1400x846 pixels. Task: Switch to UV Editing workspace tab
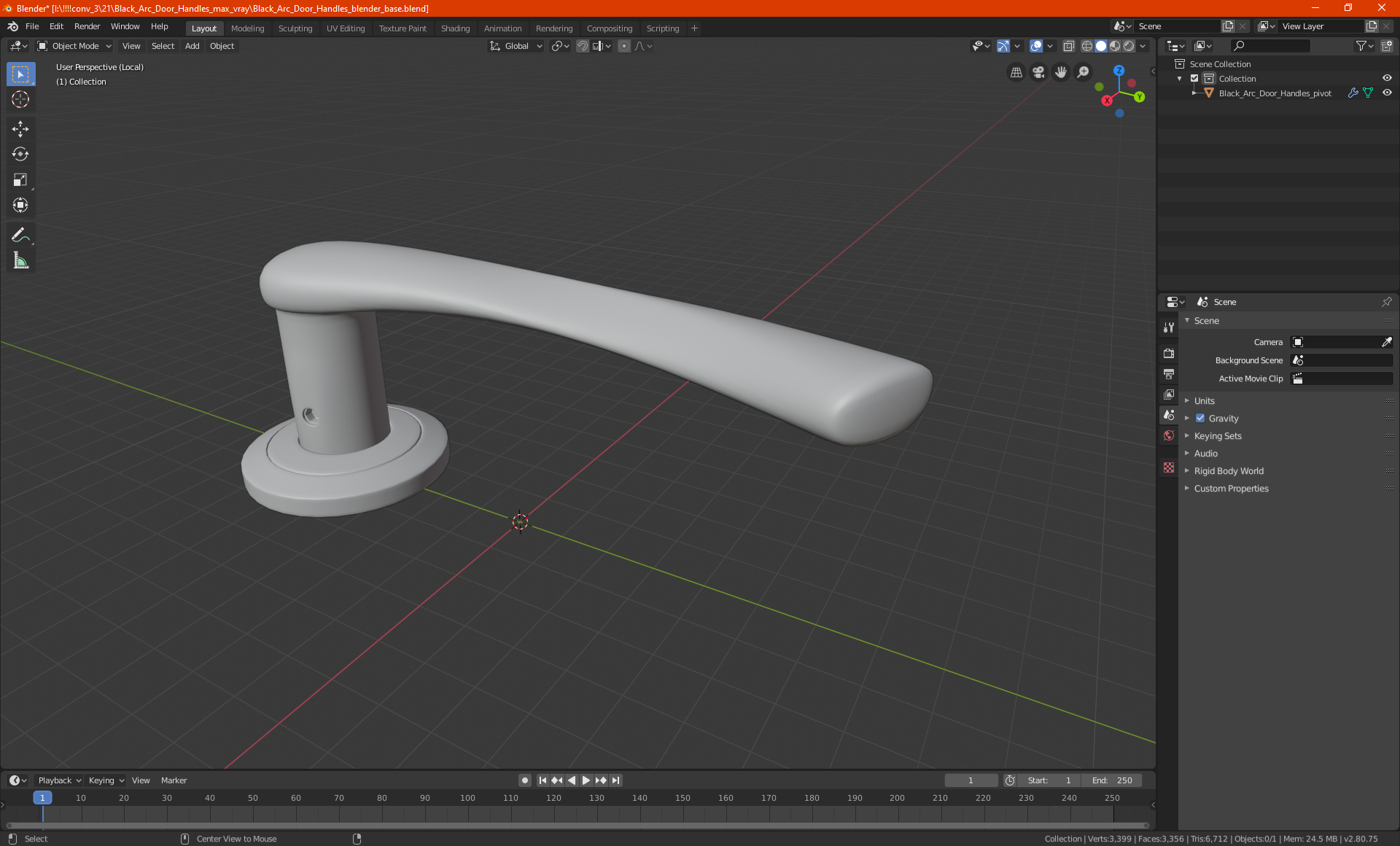coord(346,28)
